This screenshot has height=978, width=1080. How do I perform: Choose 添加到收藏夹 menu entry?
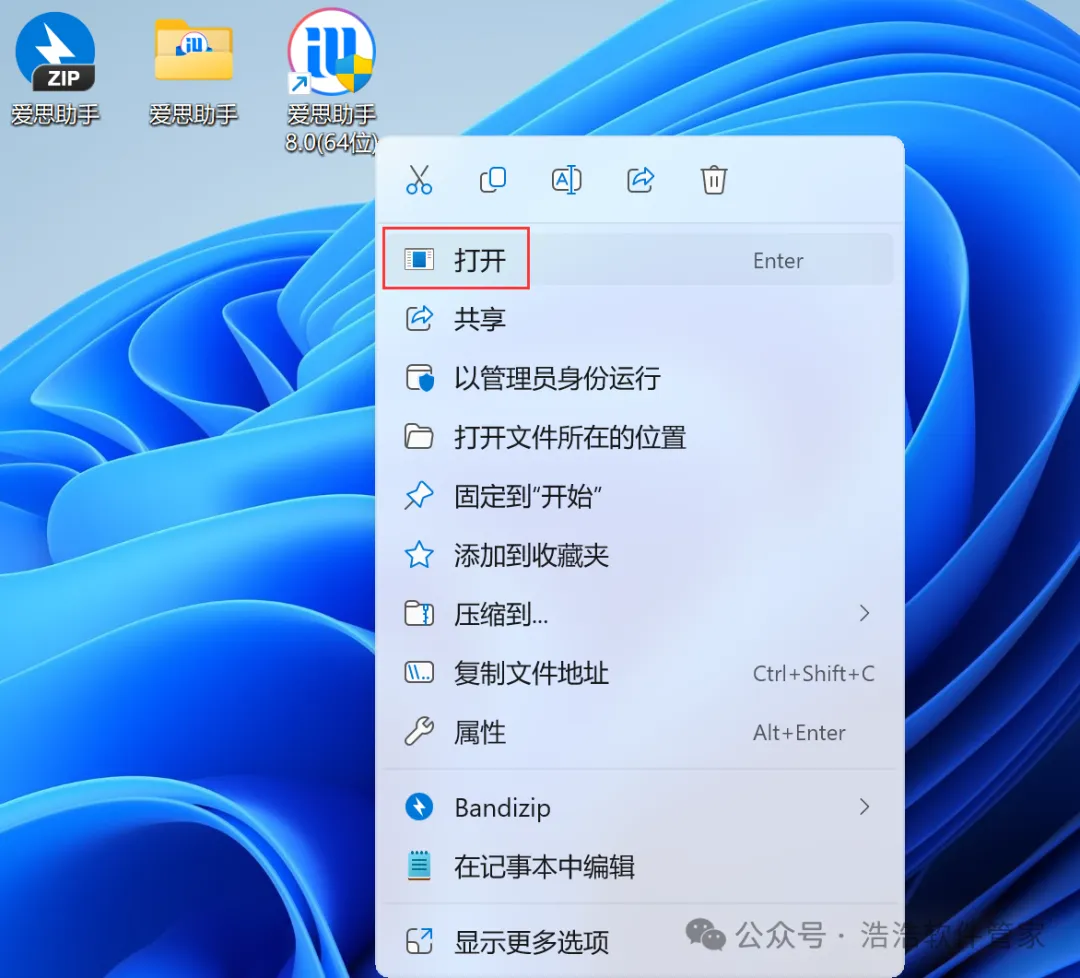pyautogui.click(x=638, y=555)
